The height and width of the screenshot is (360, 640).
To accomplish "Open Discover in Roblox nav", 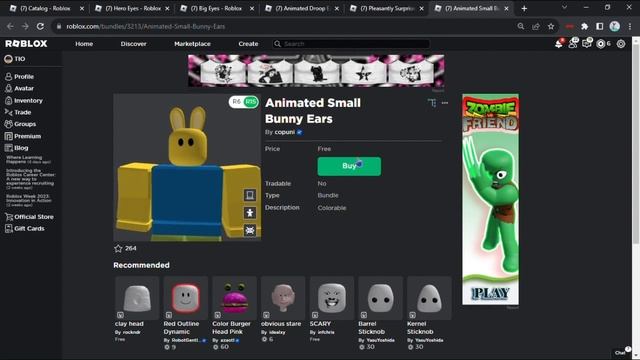I will click(133, 44).
